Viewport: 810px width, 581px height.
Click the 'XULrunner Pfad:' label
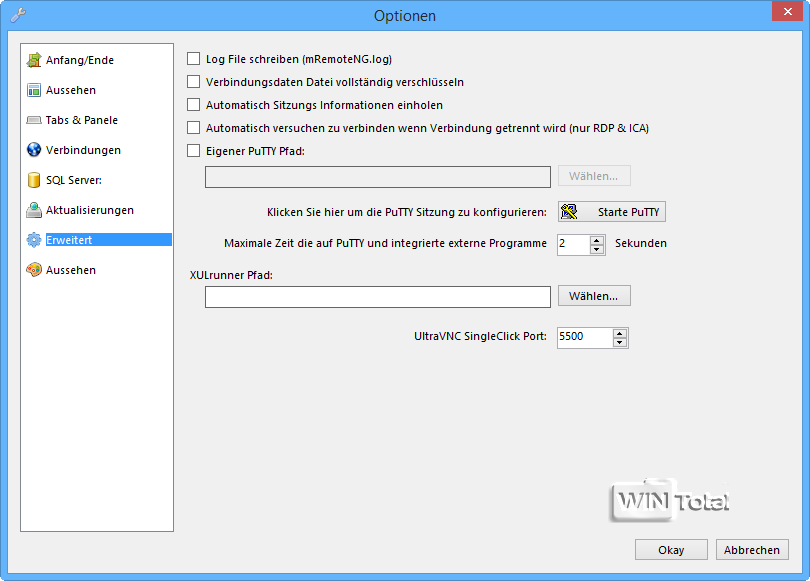click(x=231, y=275)
